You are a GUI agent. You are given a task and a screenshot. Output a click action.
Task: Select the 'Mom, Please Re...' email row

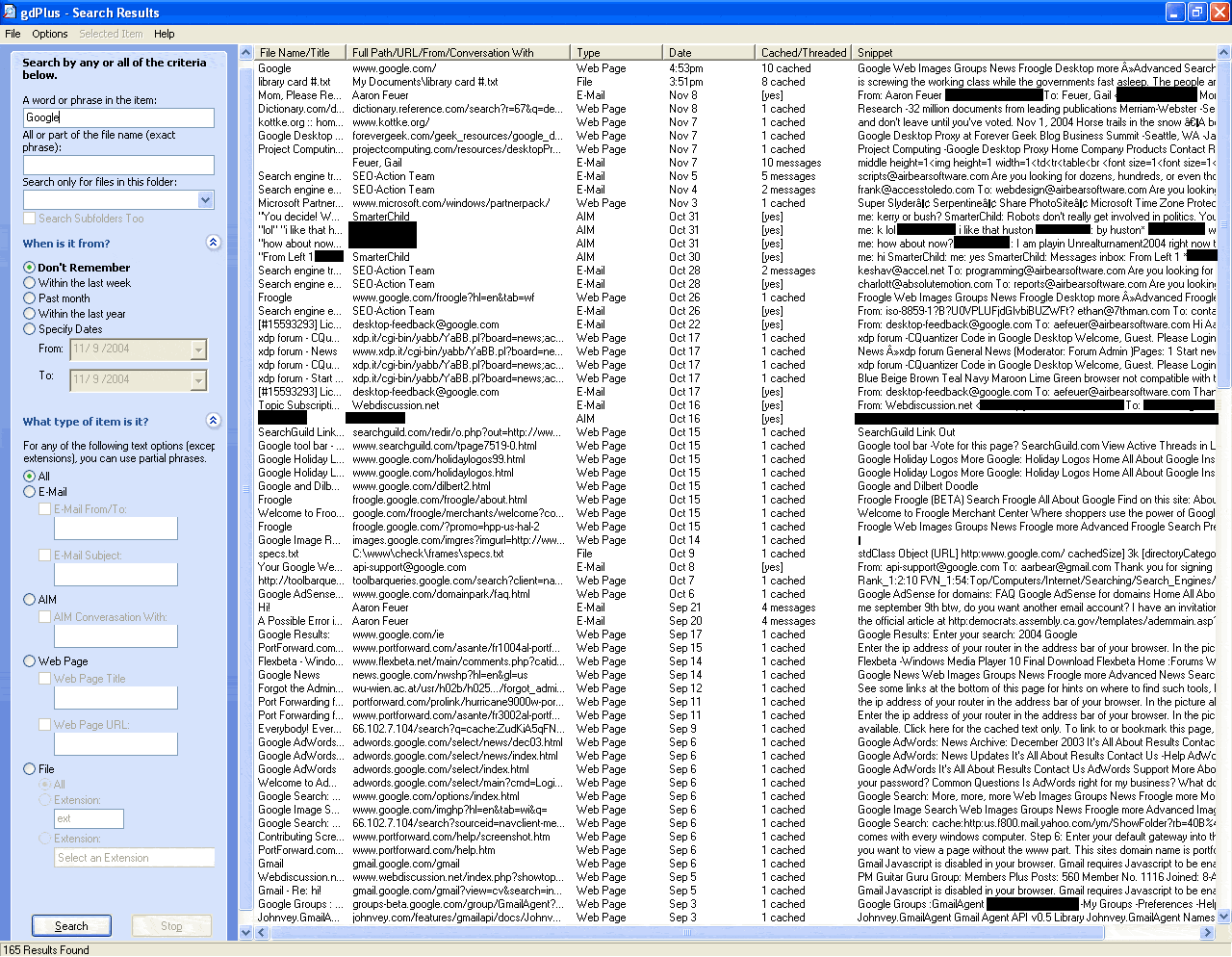tap(735, 95)
